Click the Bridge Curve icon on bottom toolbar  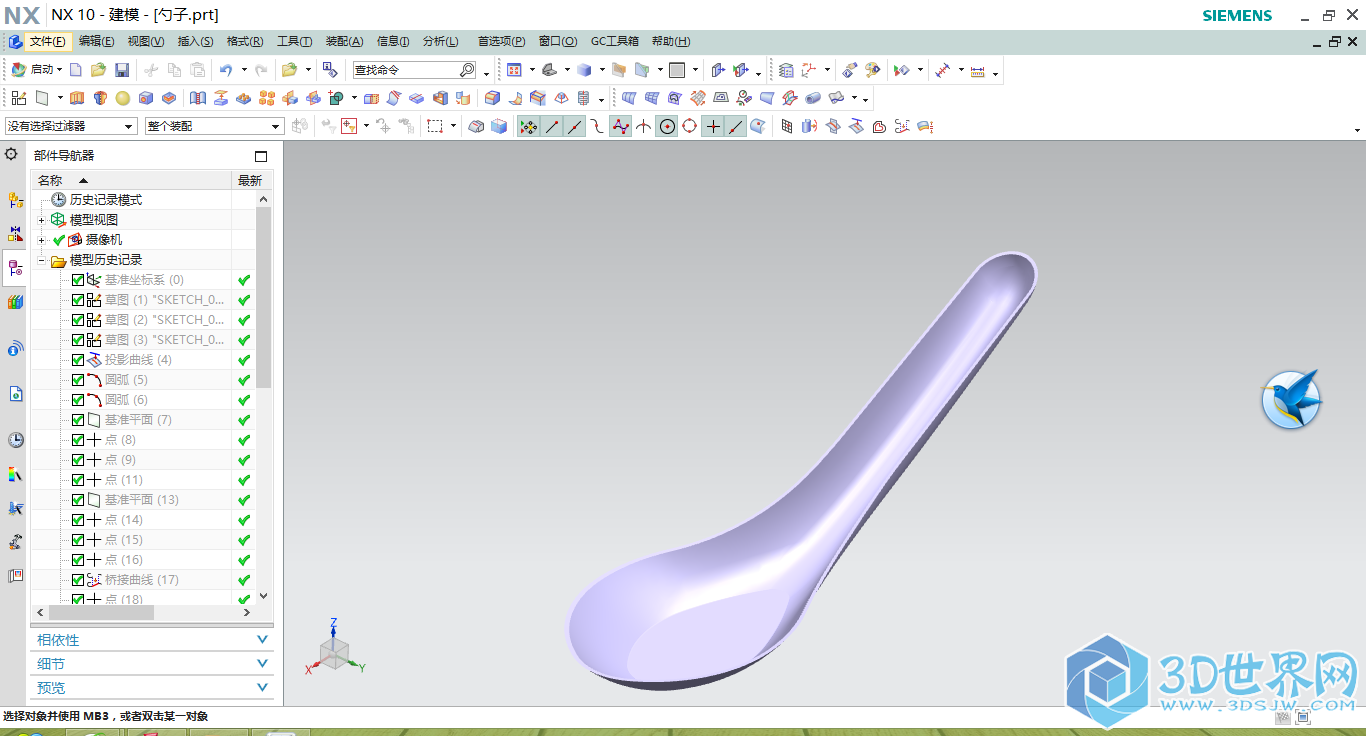click(901, 126)
